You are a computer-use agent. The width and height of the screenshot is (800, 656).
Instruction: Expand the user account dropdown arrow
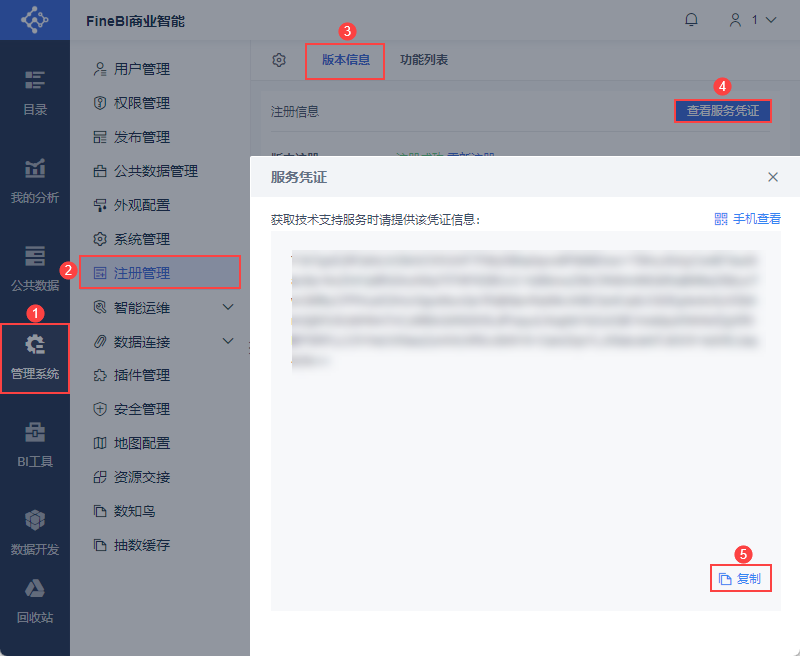(x=771, y=20)
